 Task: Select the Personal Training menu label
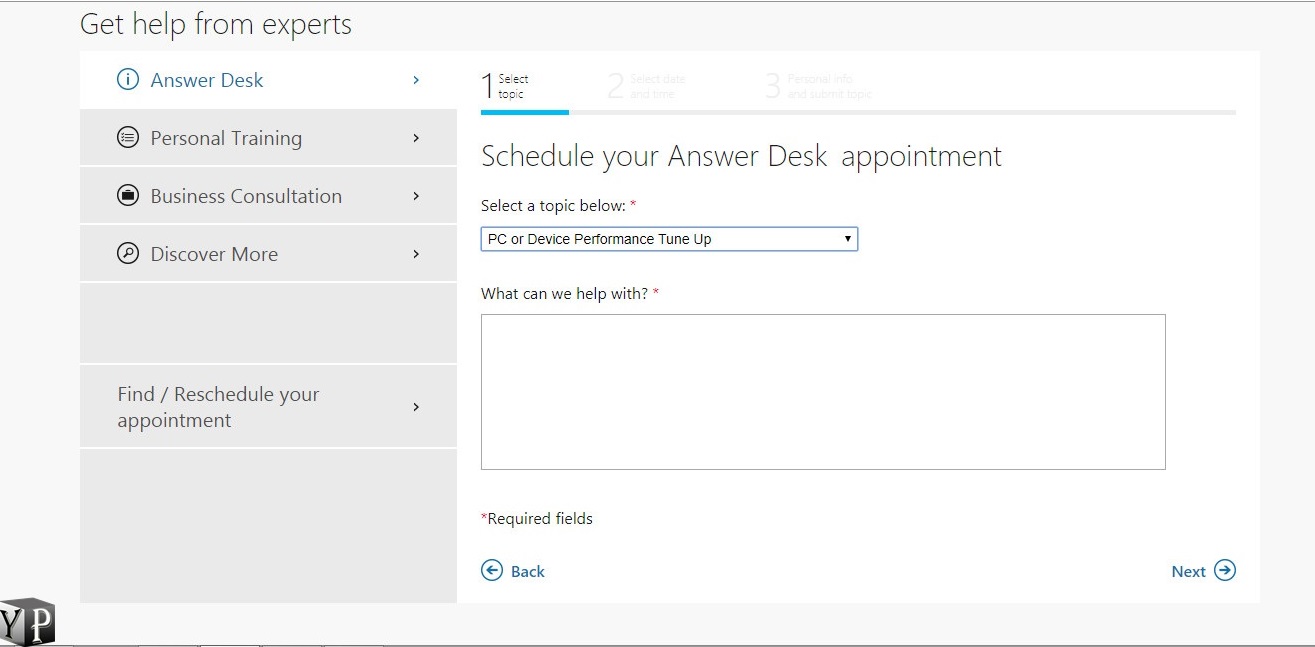(x=226, y=138)
